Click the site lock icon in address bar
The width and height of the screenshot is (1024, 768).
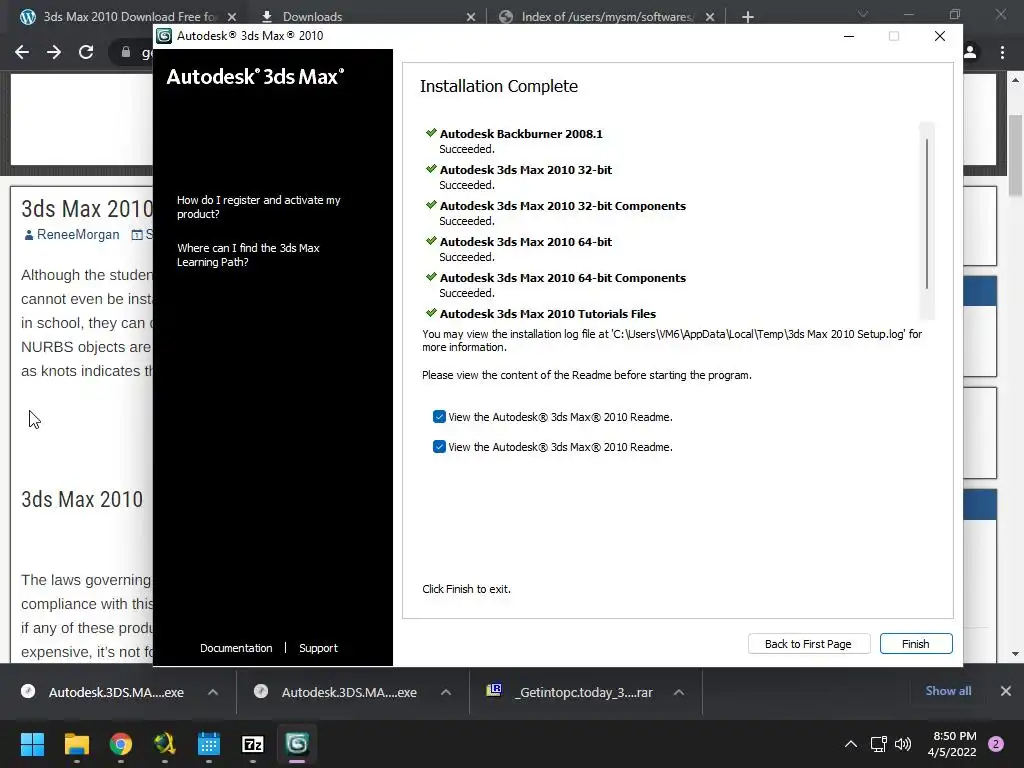coord(125,52)
